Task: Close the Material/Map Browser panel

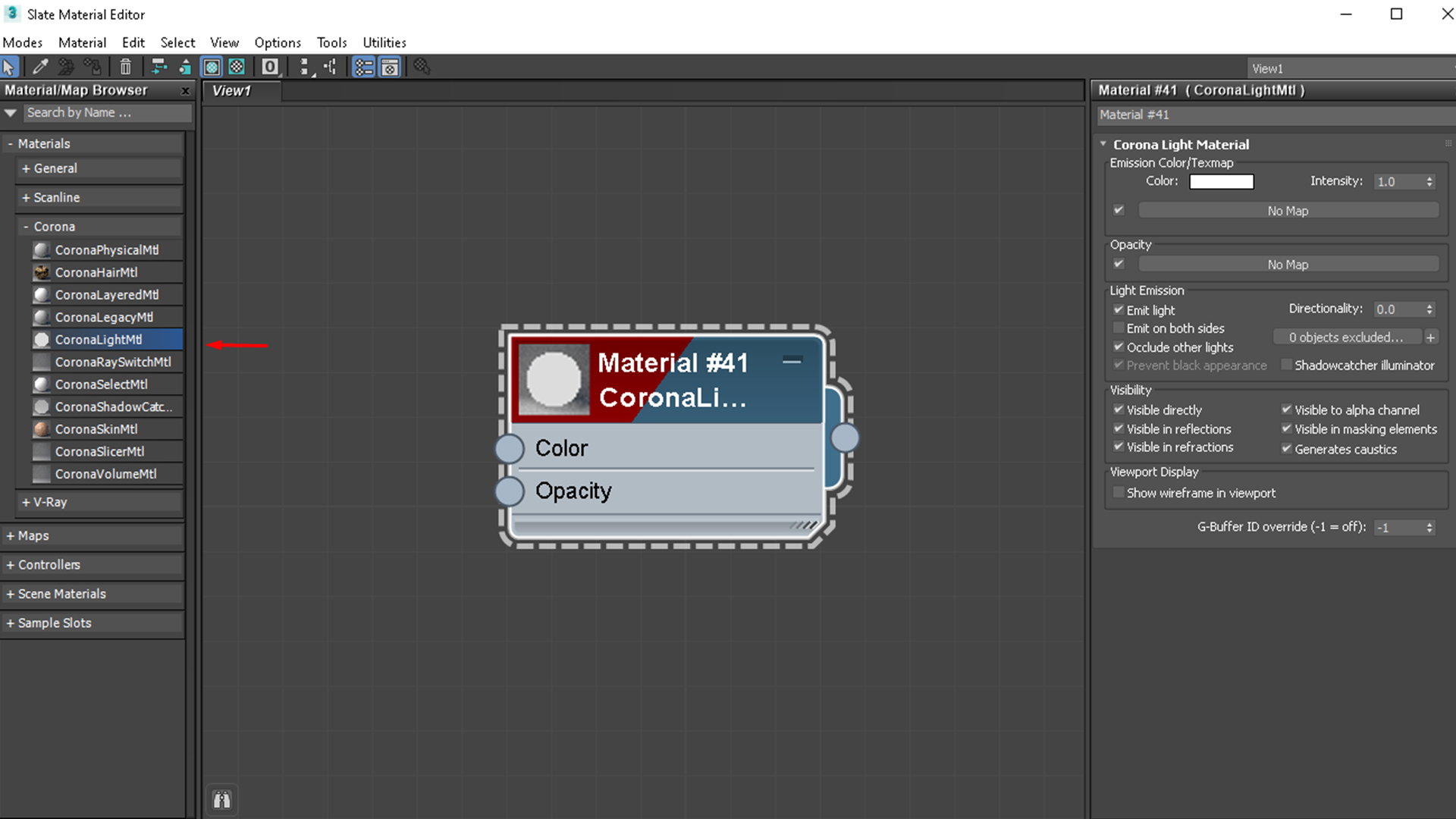Action: (185, 90)
